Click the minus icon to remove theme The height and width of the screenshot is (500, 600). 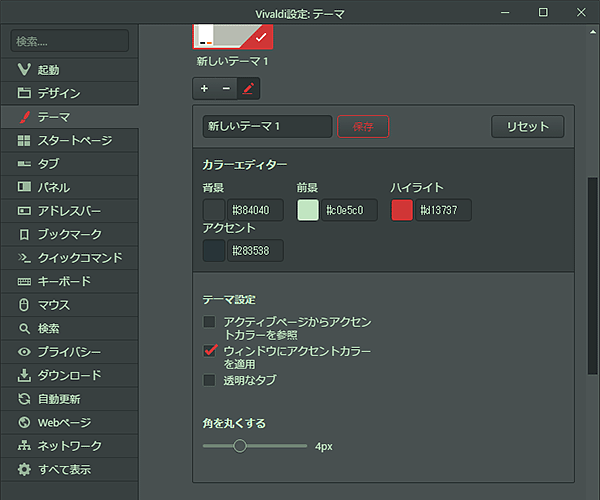point(226,88)
